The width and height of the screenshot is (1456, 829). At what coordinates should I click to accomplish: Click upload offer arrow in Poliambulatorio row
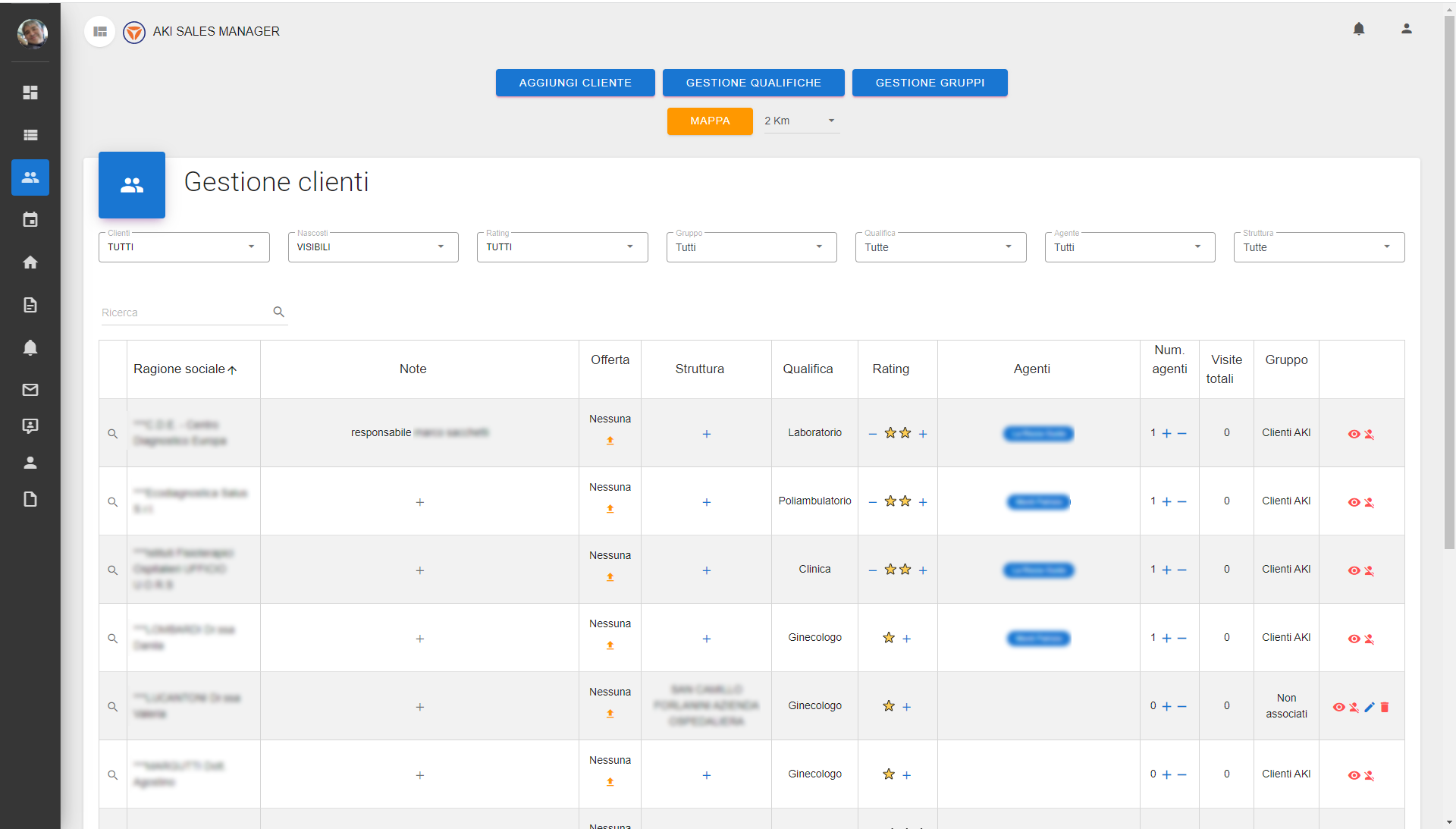point(610,509)
